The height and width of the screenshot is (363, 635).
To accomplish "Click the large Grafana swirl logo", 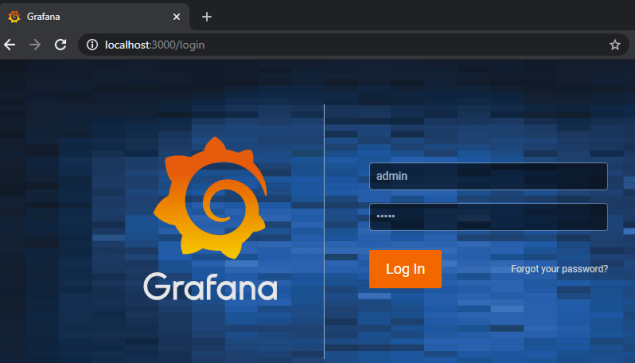I will 210,198.
